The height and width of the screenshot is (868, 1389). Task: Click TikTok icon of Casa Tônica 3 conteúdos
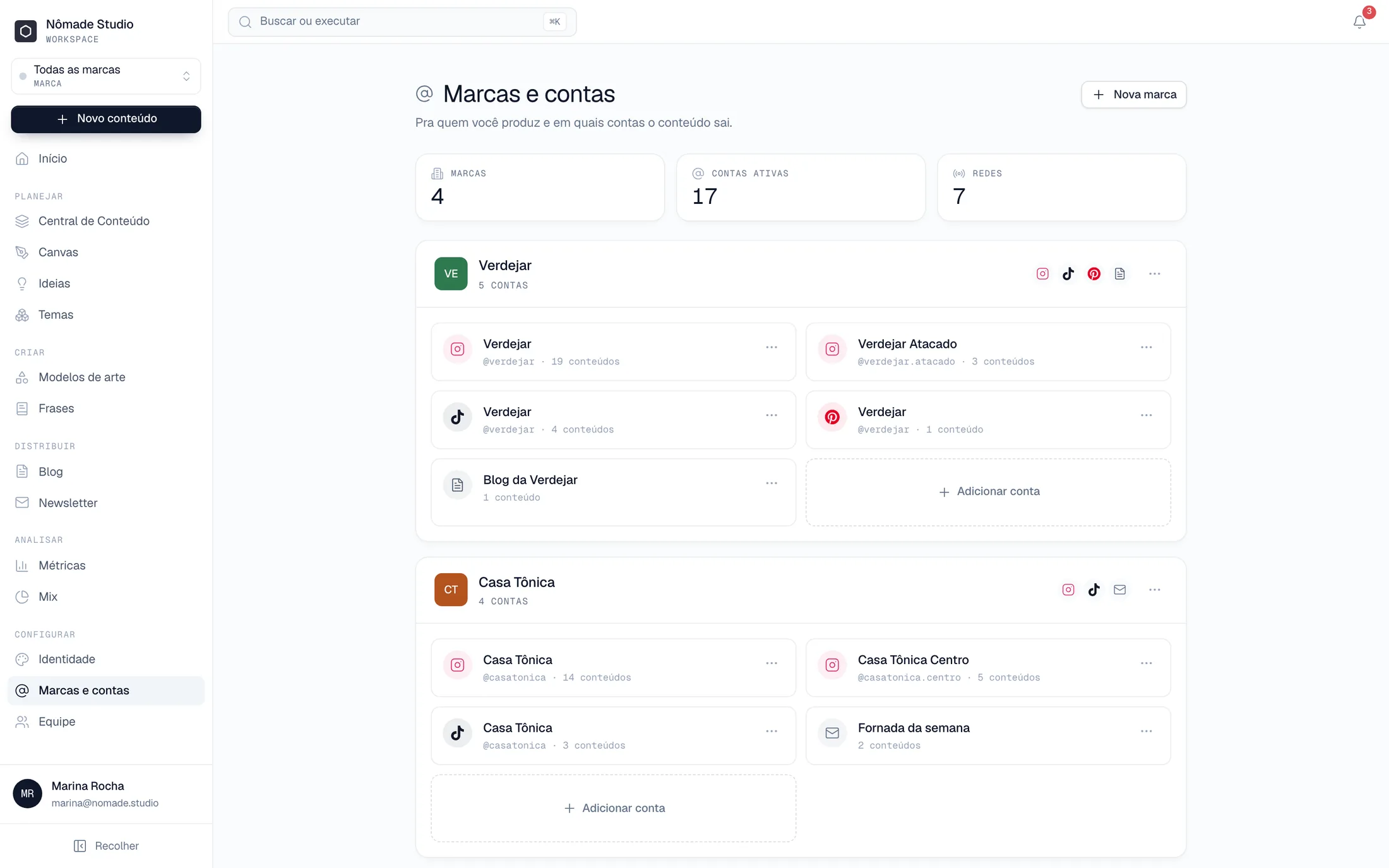[x=458, y=733]
